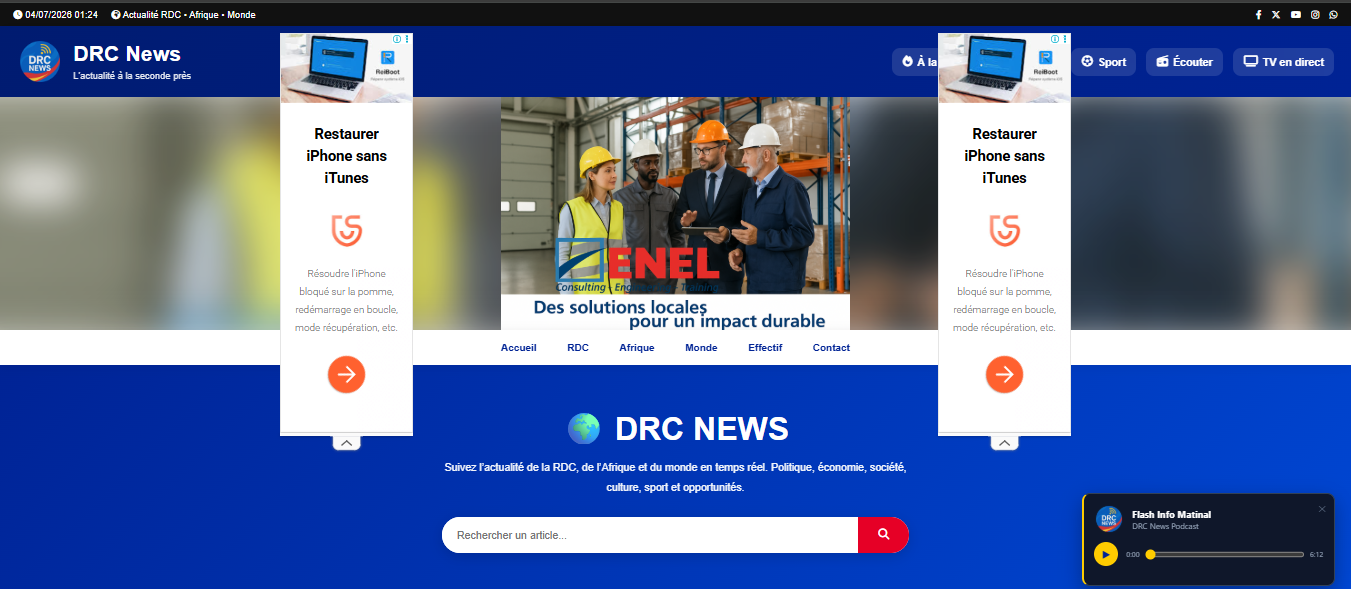Play the Flash Info Matinal podcast

click(1105, 554)
